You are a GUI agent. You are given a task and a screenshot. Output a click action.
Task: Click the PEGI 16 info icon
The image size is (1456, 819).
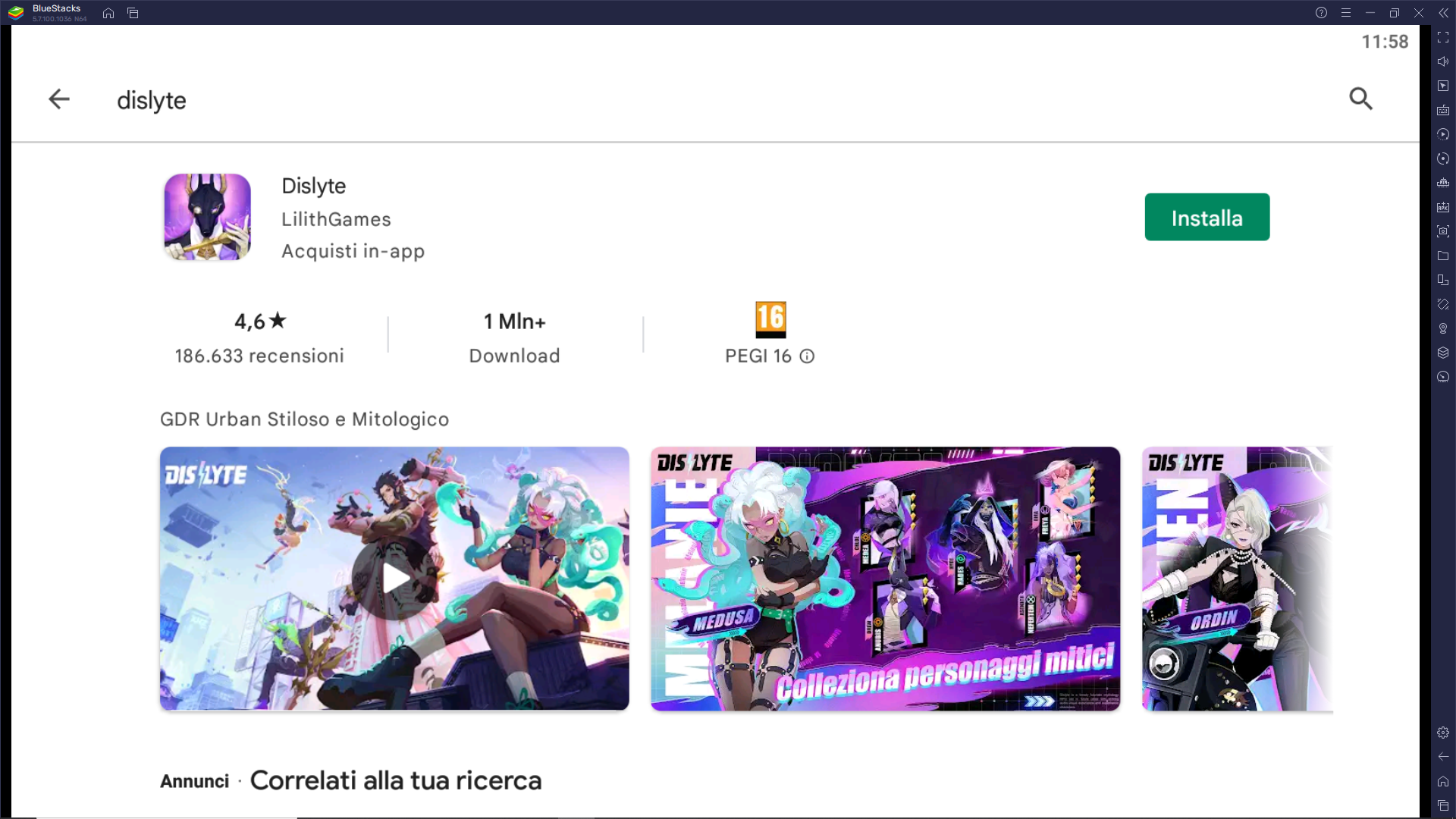[808, 356]
